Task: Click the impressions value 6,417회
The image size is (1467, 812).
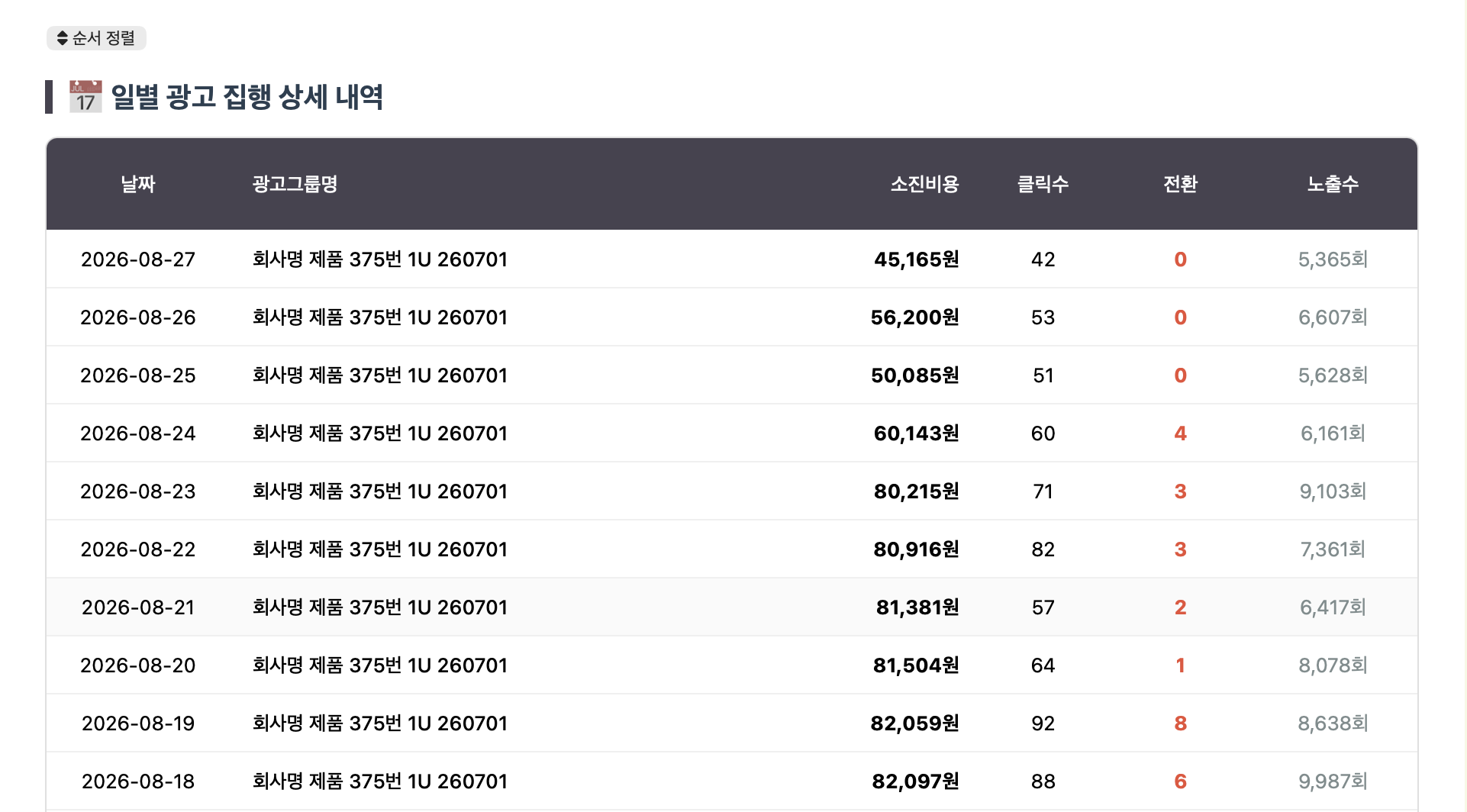Action: click(x=1333, y=607)
